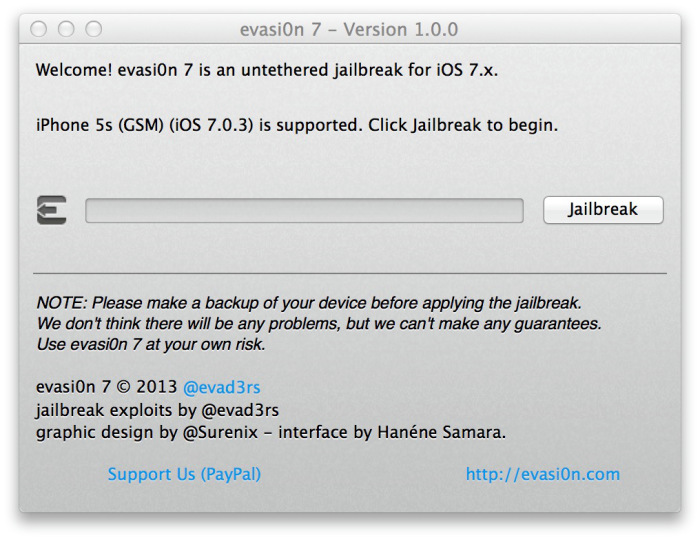The image size is (700, 540).
Task: Click the 'evasi0n 7 © 2013' copyright text
Action: [x=106, y=387]
